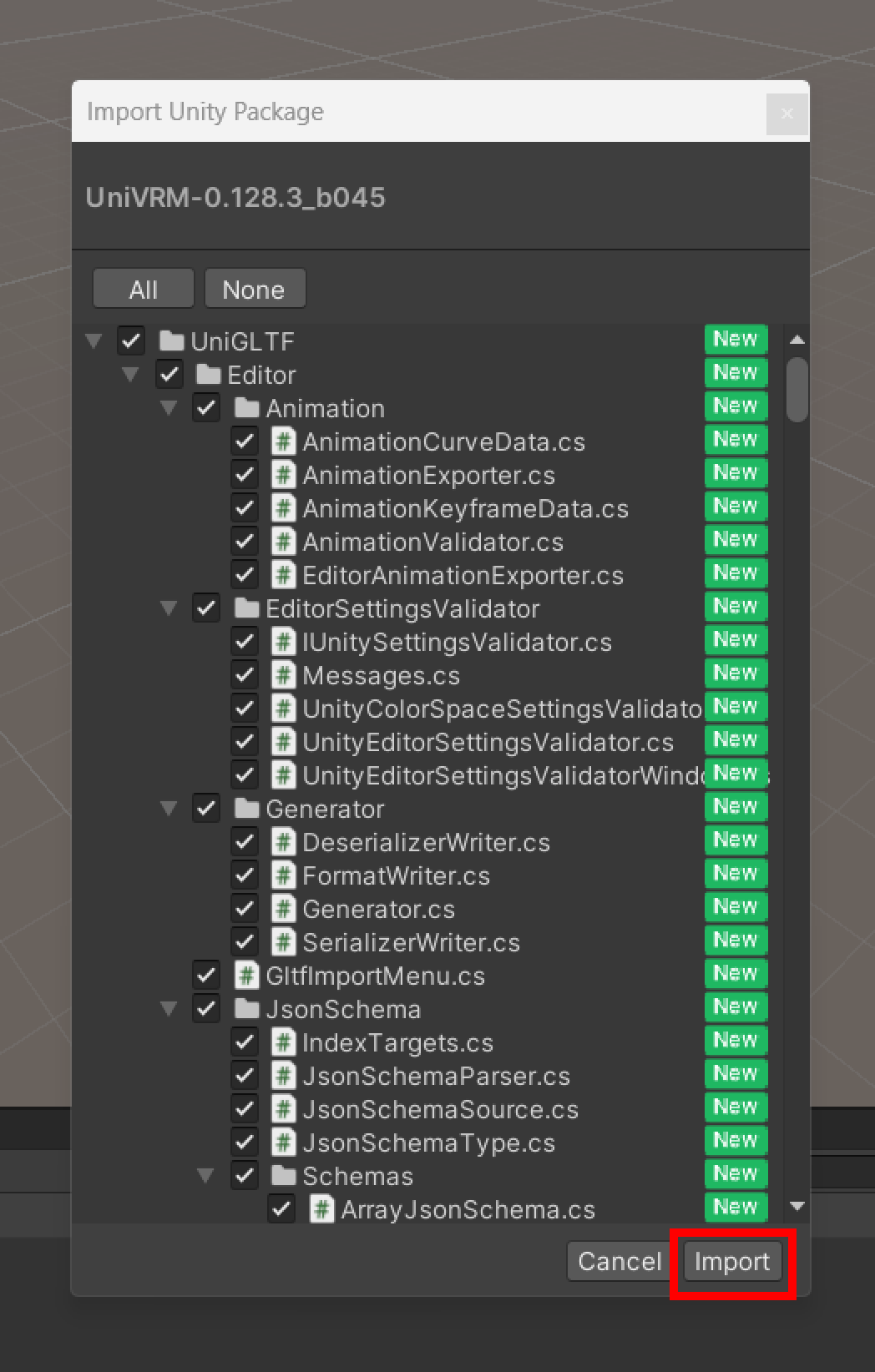The height and width of the screenshot is (1372, 875).
Task: Click the UnityColorSpaceSettingsValidator script icon
Action: pyautogui.click(x=284, y=709)
